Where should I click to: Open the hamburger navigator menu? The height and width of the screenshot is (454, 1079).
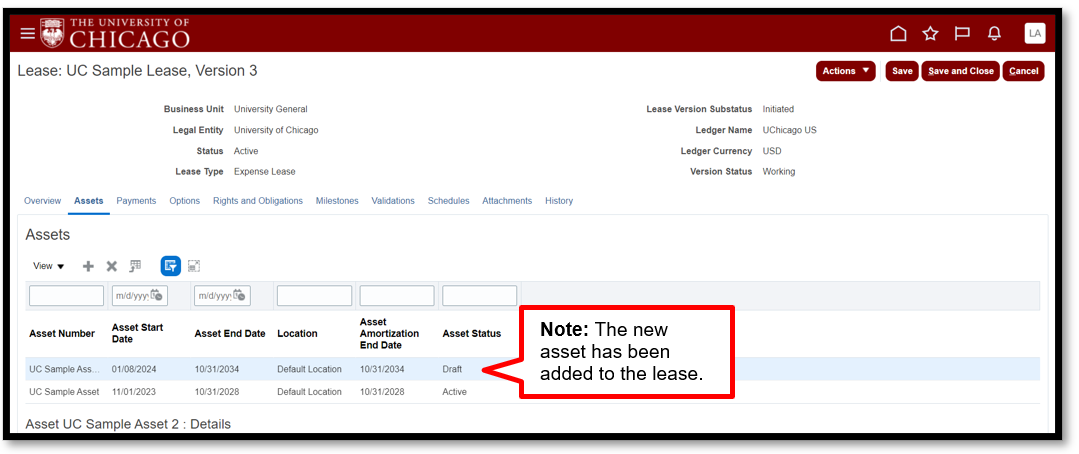click(x=28, y=34)
